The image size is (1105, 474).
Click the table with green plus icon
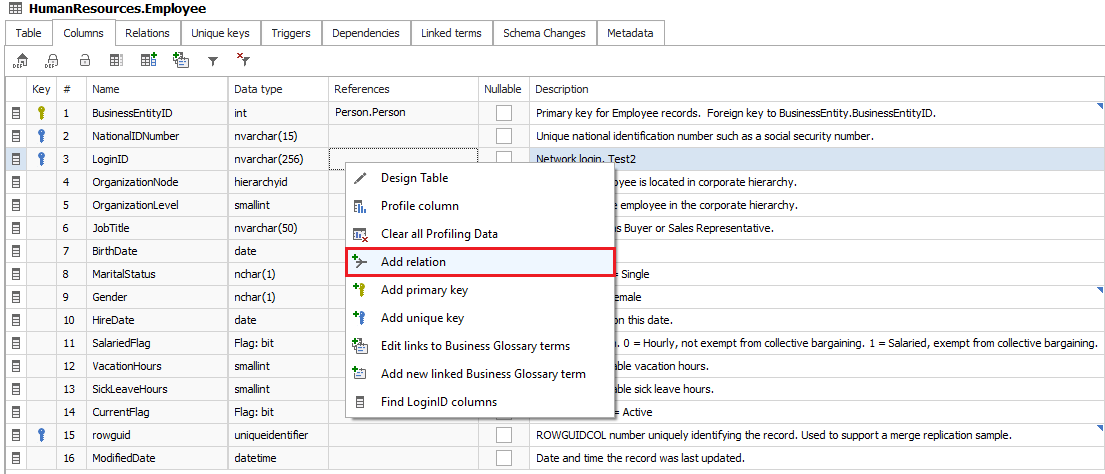coord(149,61)
